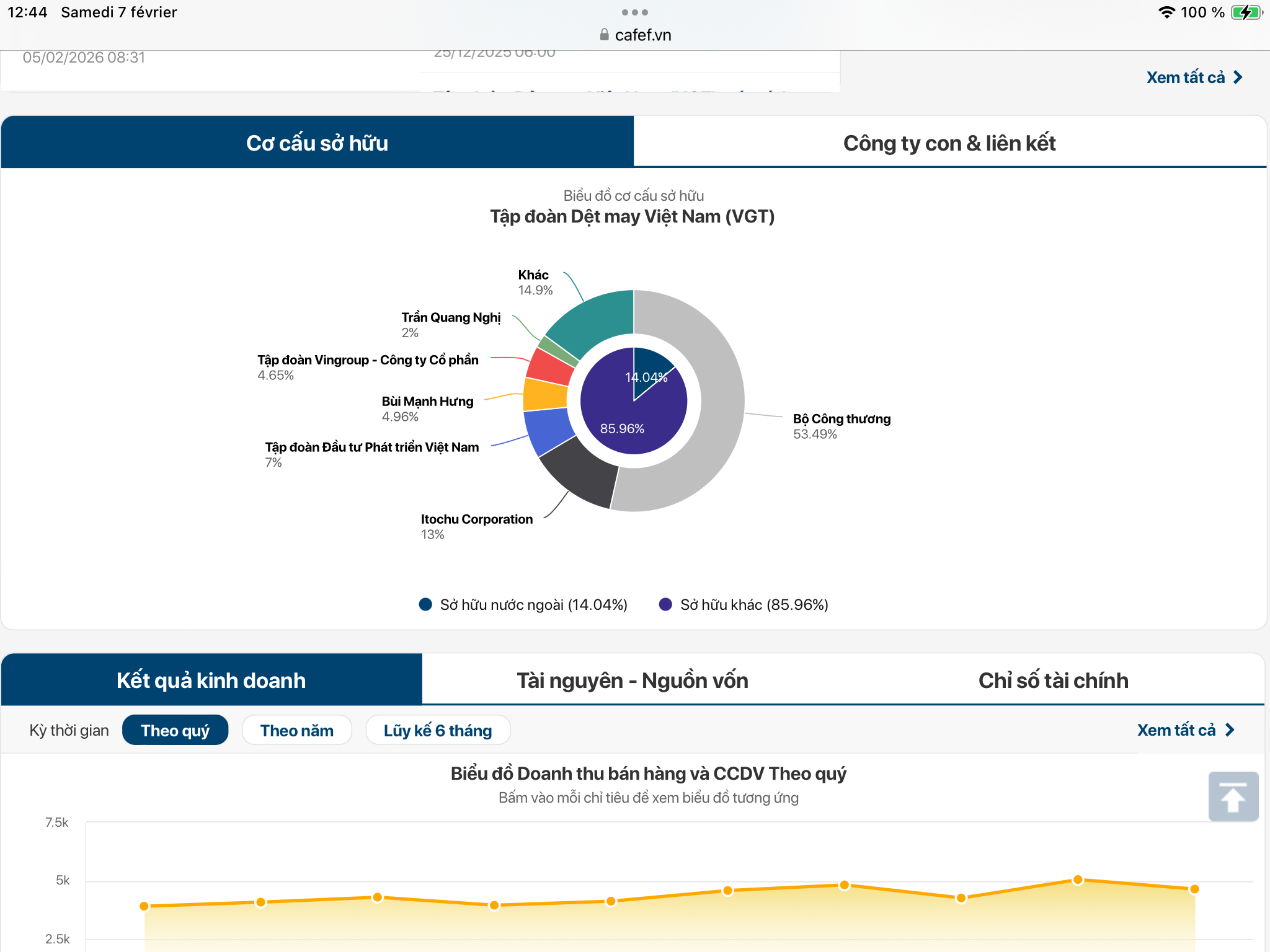The height and width of the screenshot is (952, 1270).
Task: Click the scroll-to-top arrow icon
Action: pos(1233,796)
